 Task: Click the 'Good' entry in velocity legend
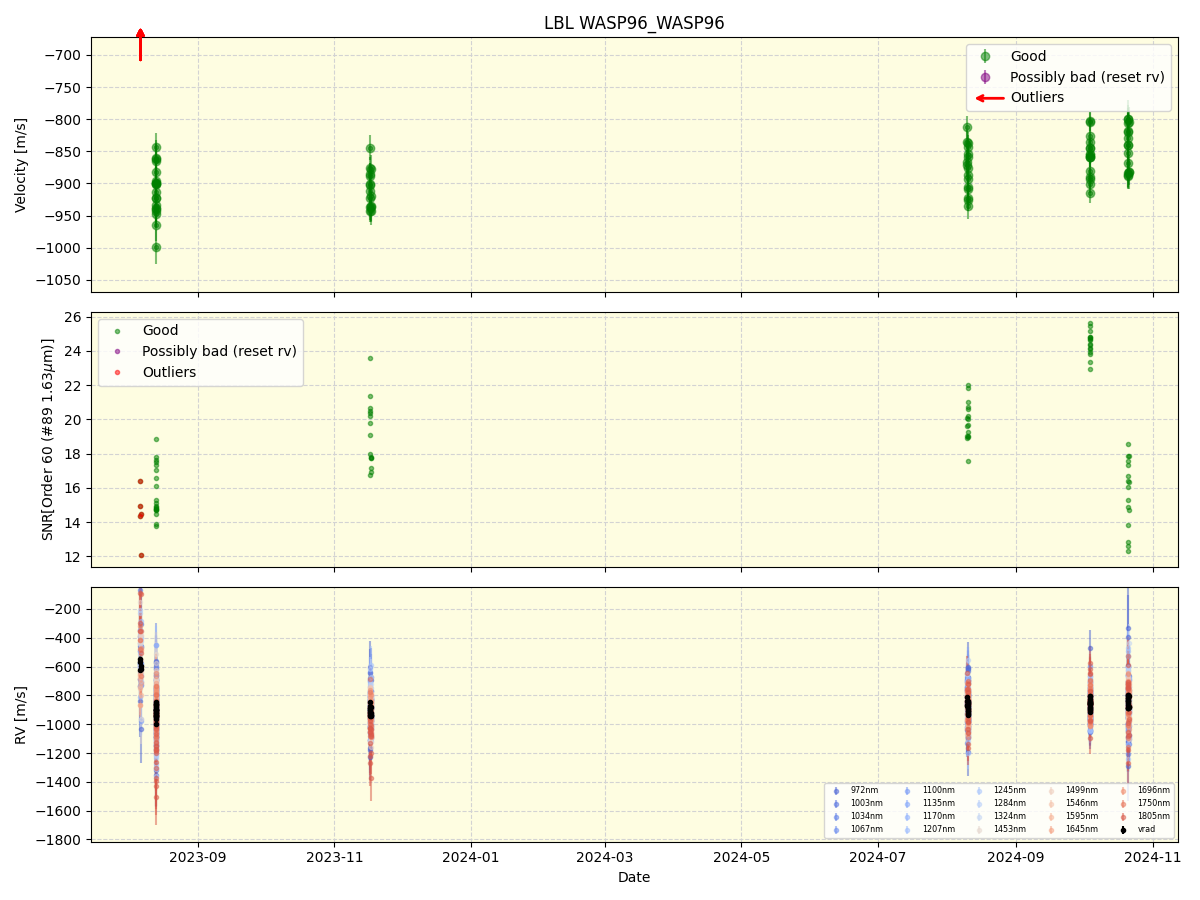click(x=1028, y=56)
